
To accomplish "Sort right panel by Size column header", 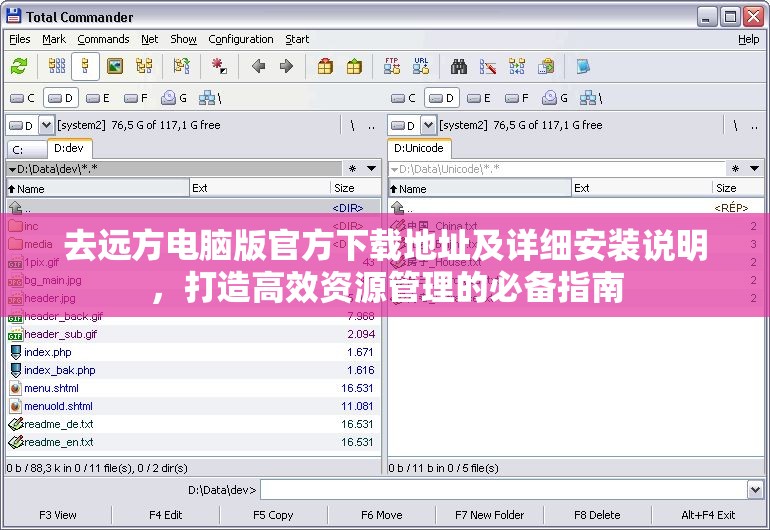I will (738, 189).
